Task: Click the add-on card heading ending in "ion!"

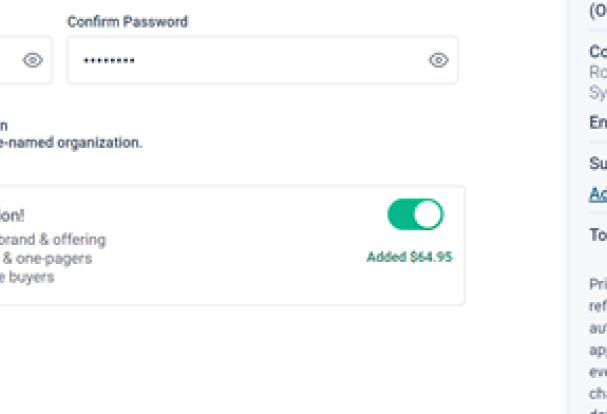Action: (12, 215)
